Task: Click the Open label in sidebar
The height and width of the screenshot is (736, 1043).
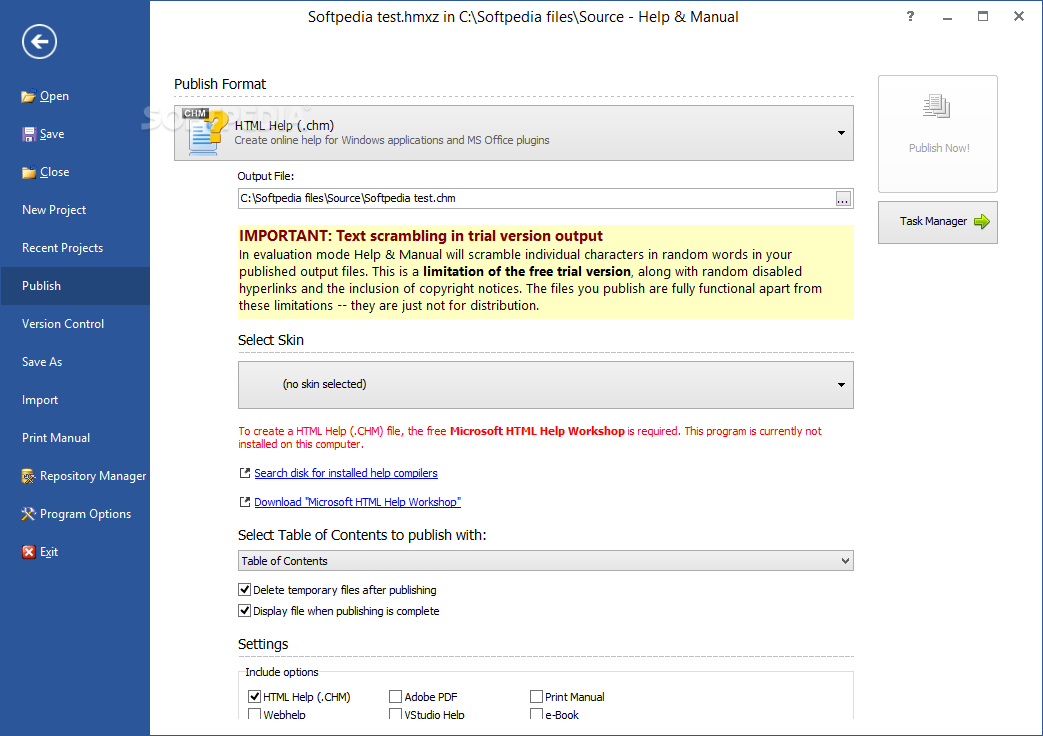Action: (54, 96)
